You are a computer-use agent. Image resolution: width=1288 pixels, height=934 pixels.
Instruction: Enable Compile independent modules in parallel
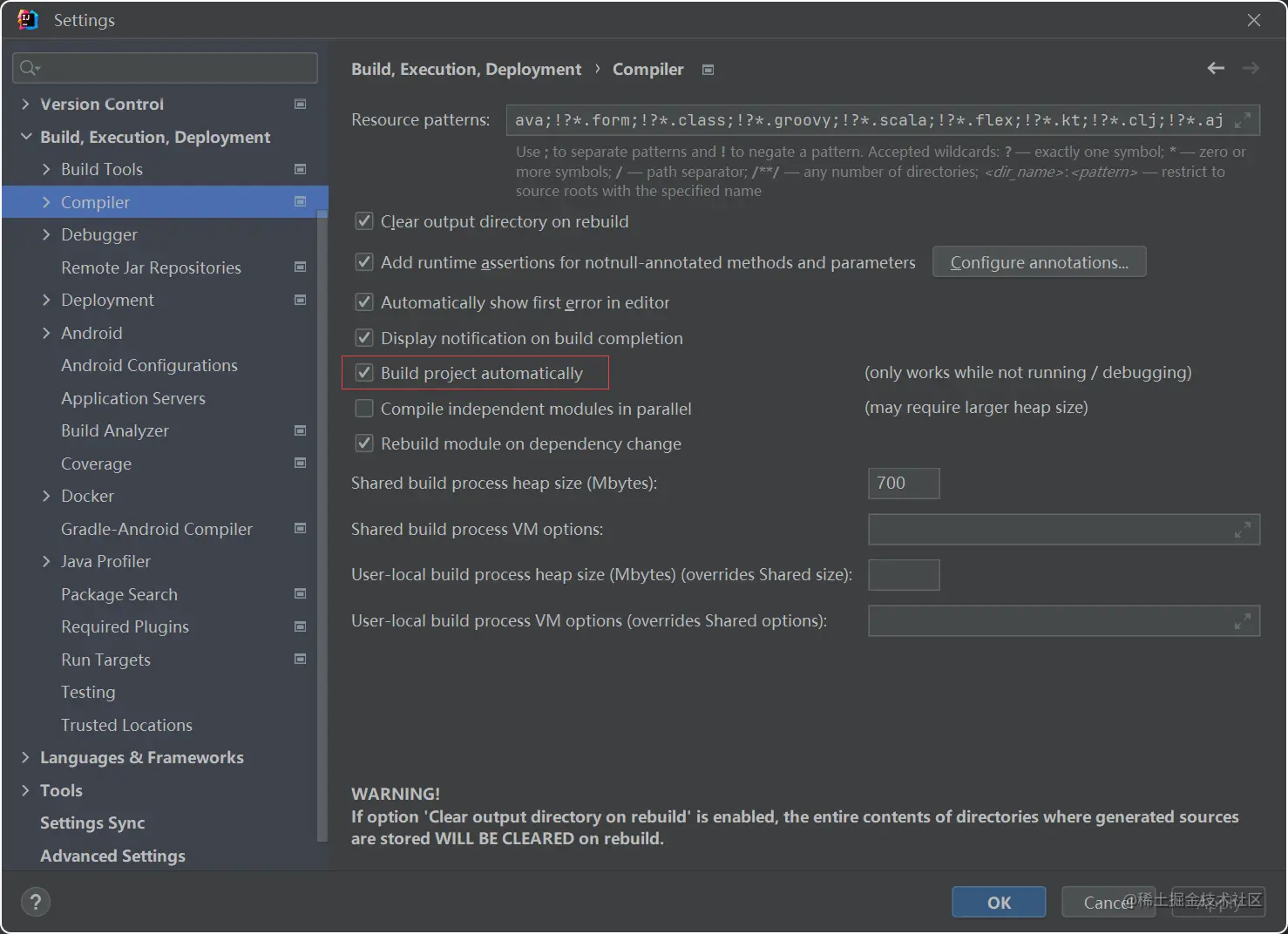(x=364, y=408)
